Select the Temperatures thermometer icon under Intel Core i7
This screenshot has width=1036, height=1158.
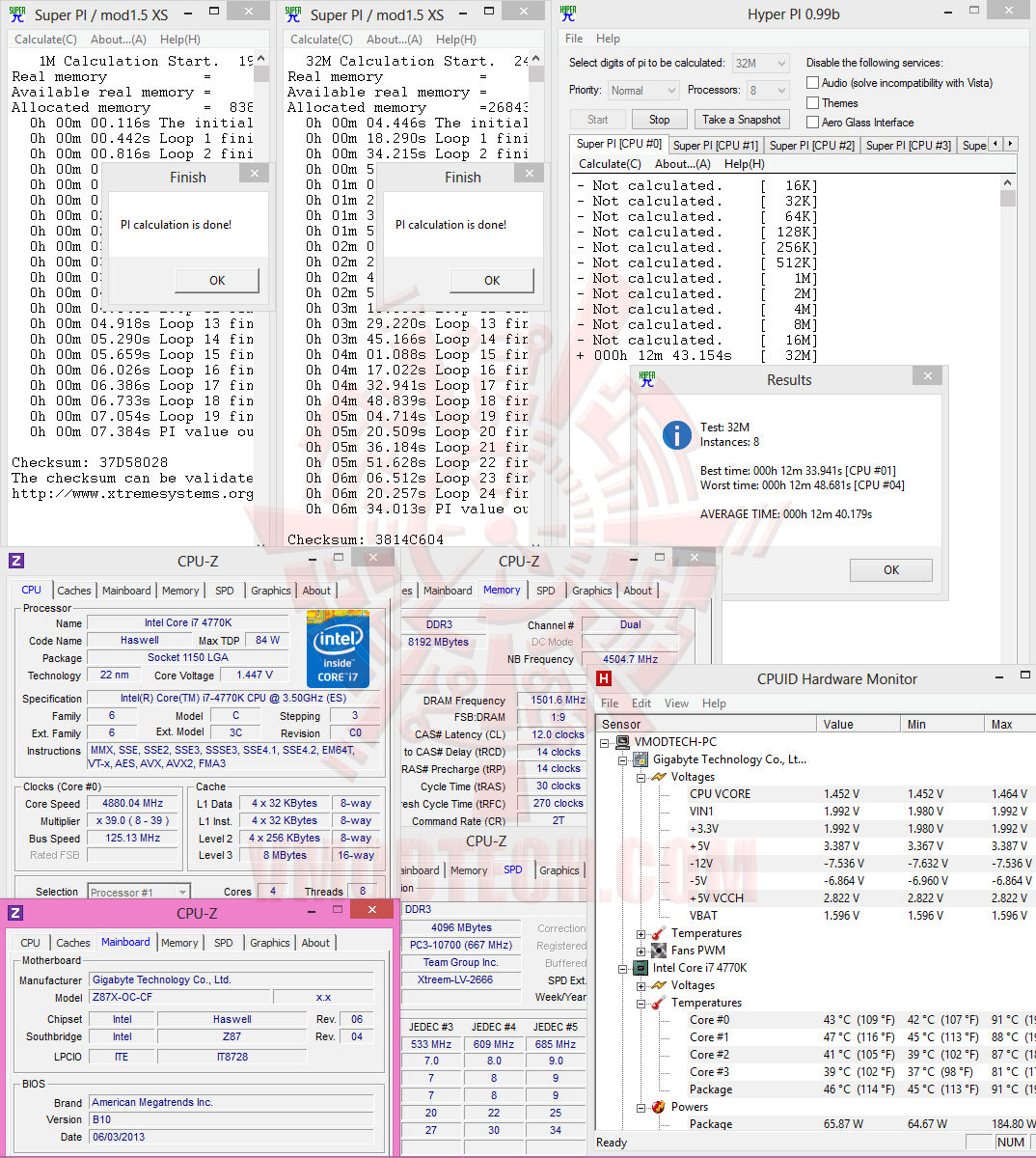tap(659, 1003)
